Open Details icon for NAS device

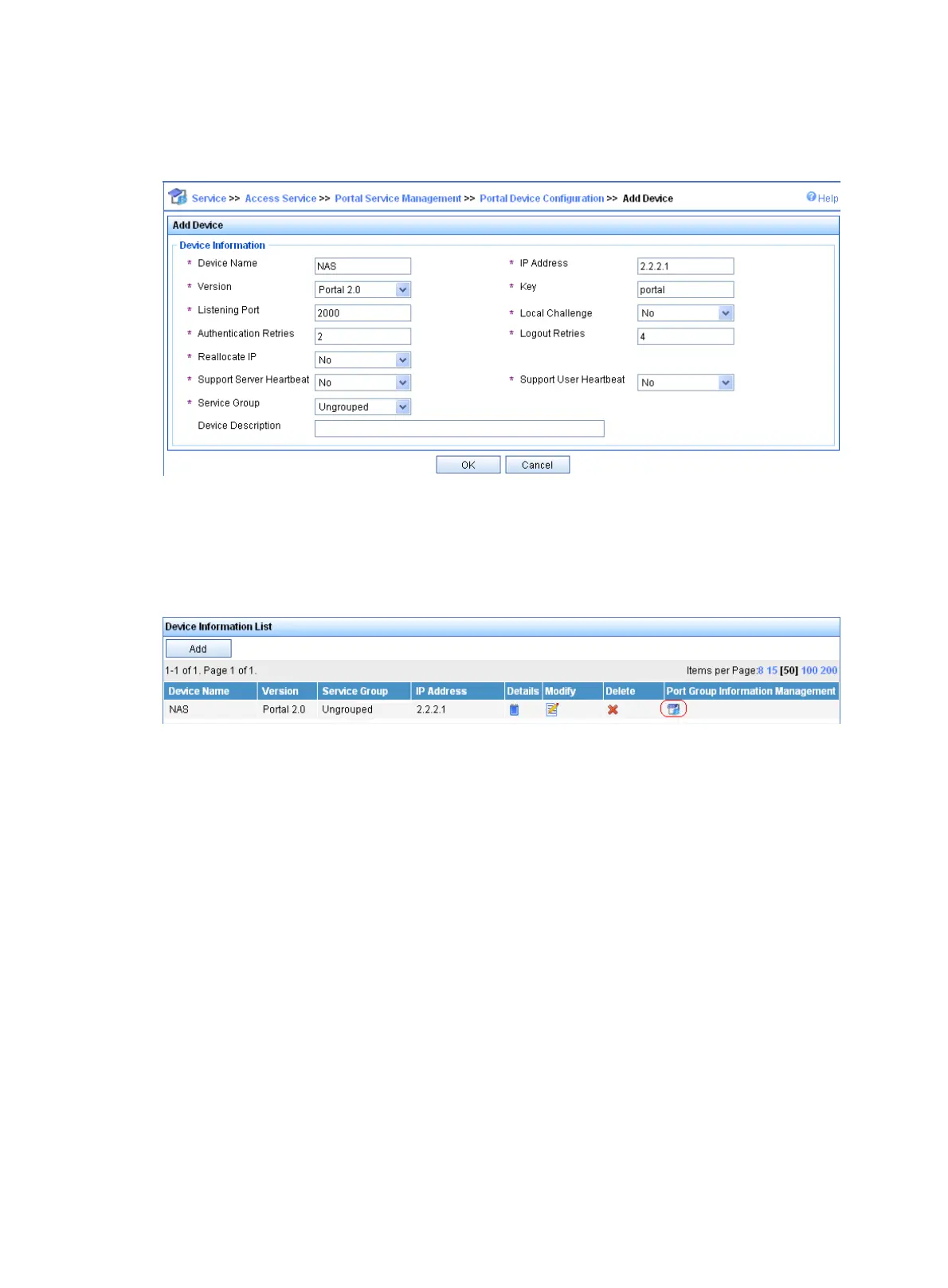click(514, 709)
